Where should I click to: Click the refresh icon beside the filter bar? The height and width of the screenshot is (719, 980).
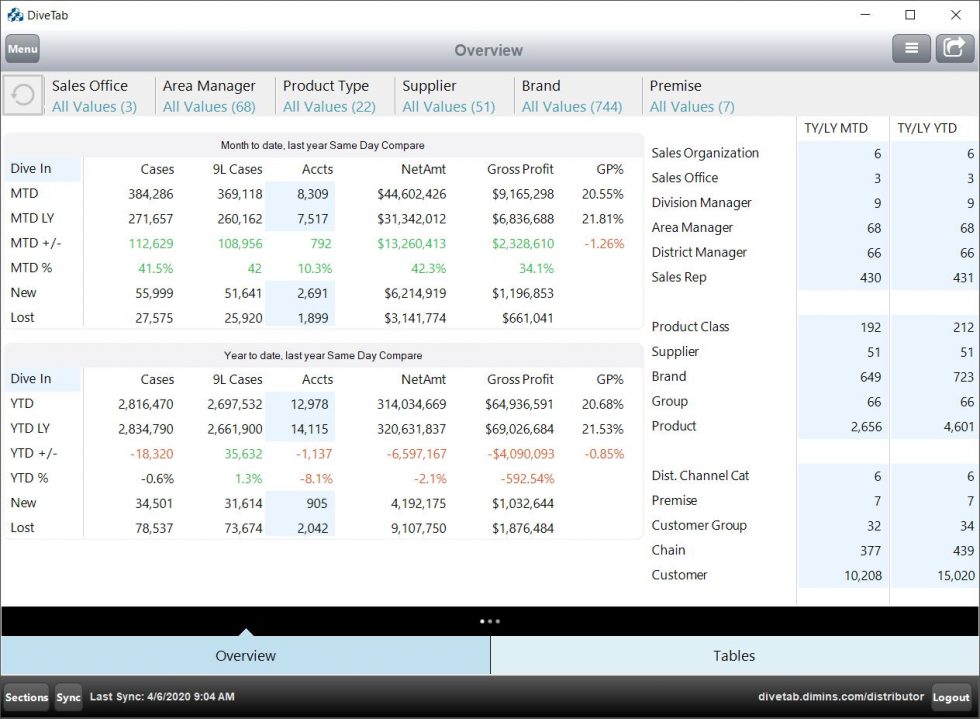[x=22, y=95]
